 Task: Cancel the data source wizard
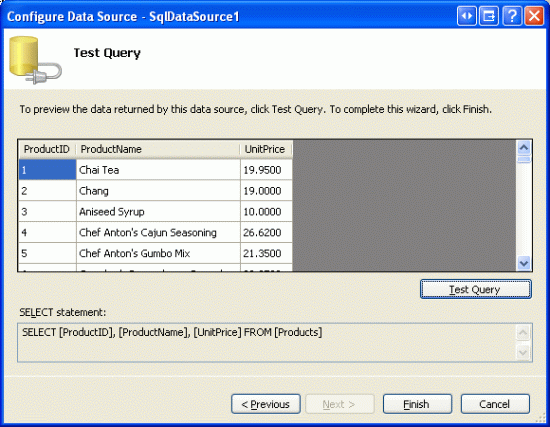pyautogui.click(x=495, y=404)
